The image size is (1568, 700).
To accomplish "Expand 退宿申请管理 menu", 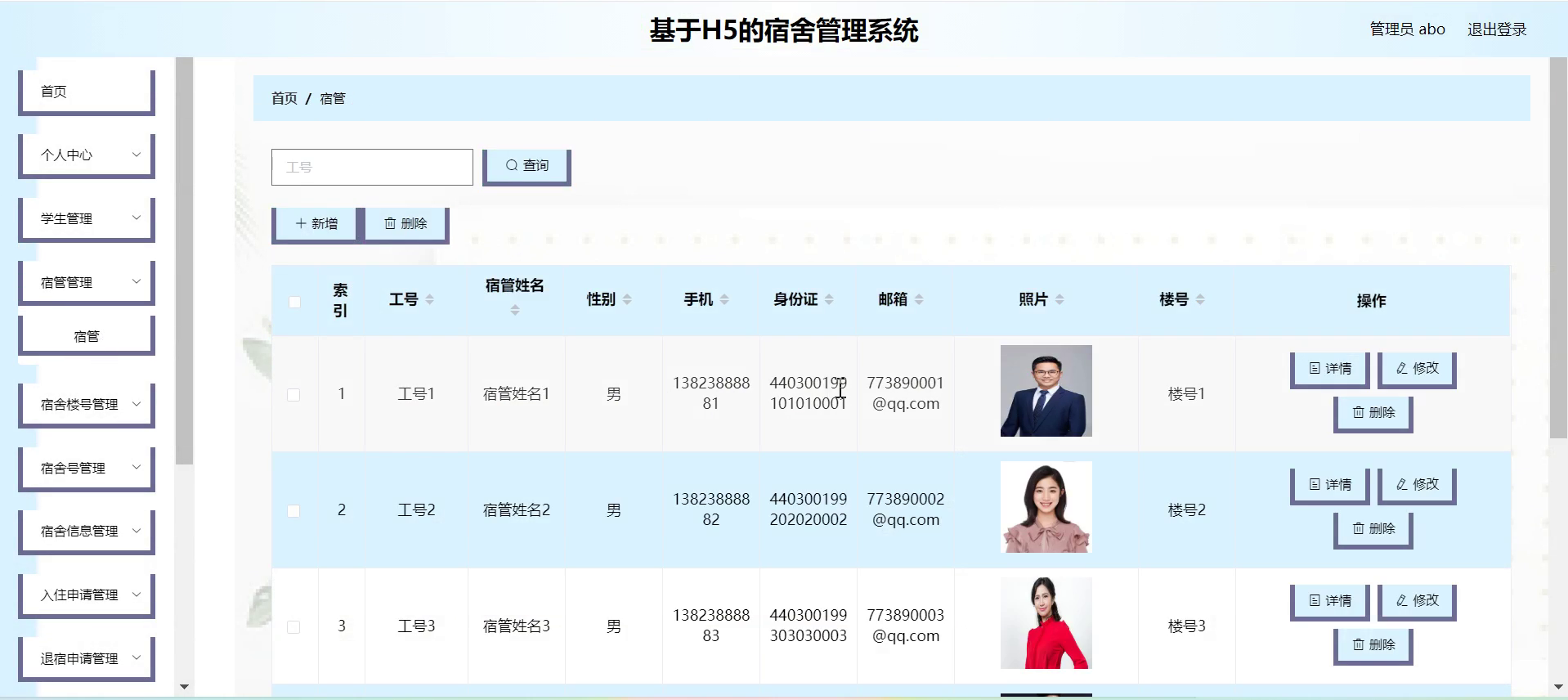I will pyautogui.click(x=87, y=658).
